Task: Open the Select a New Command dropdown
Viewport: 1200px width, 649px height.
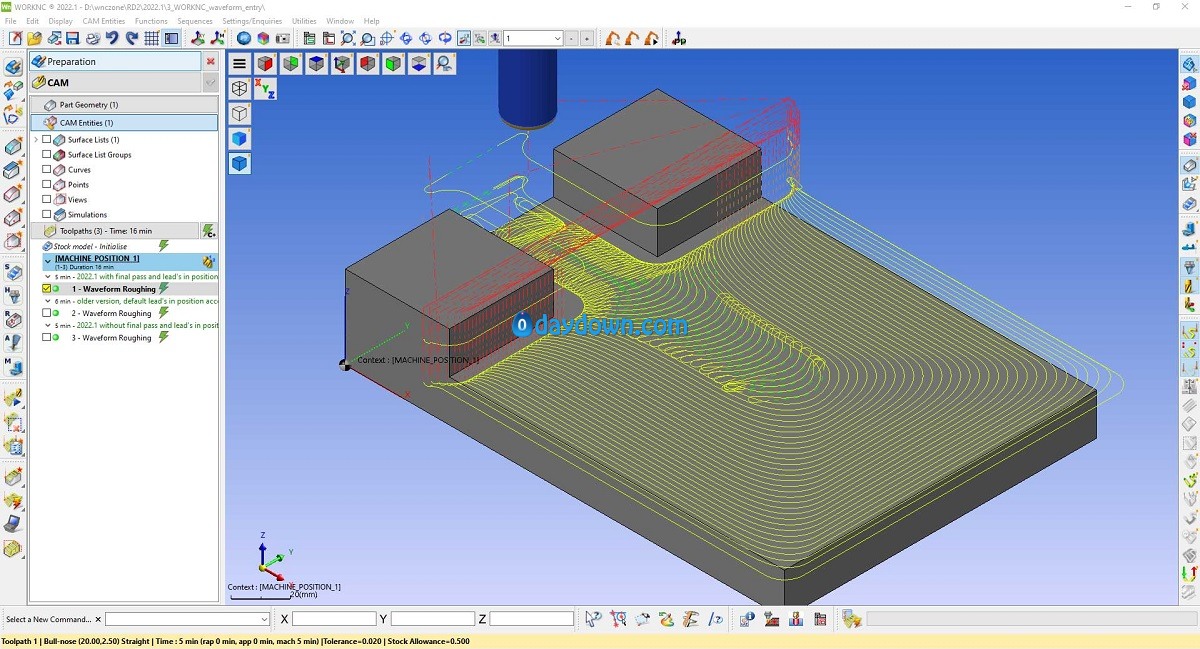Action: pos(264,619)
